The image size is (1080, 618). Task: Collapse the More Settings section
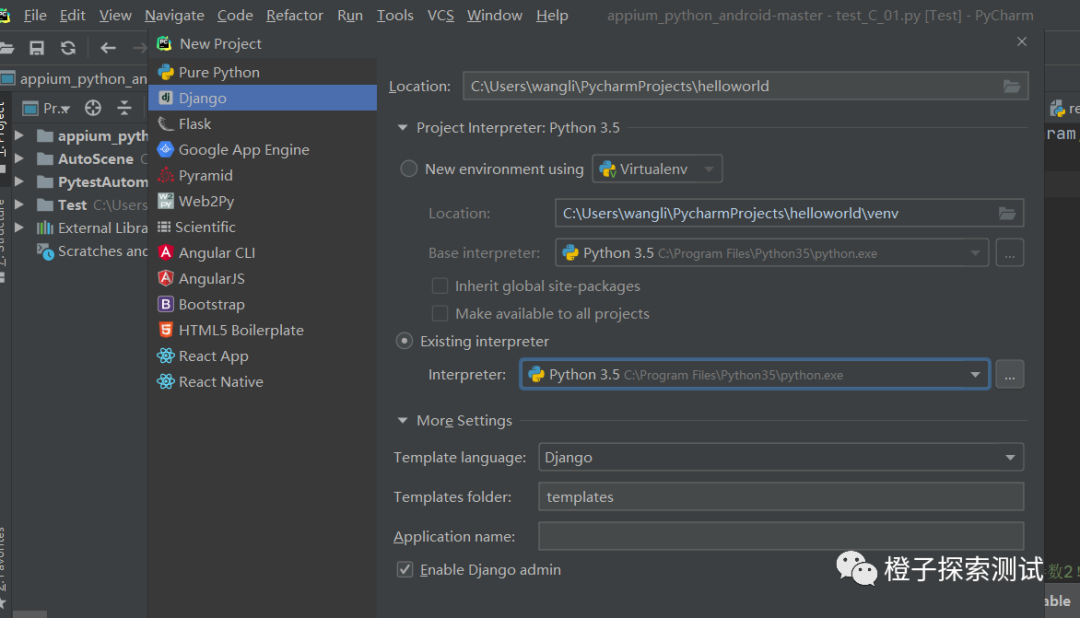tap(403, 420)
